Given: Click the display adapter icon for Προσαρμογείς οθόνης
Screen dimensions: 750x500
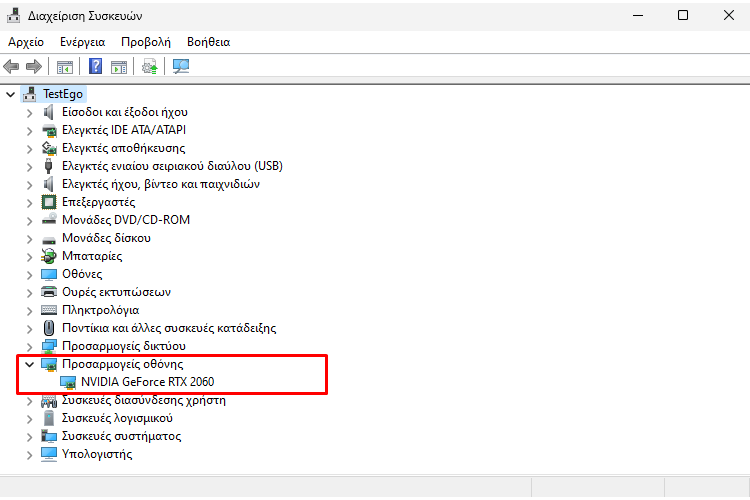Looking at the screenshot, I should pos(49,365).
